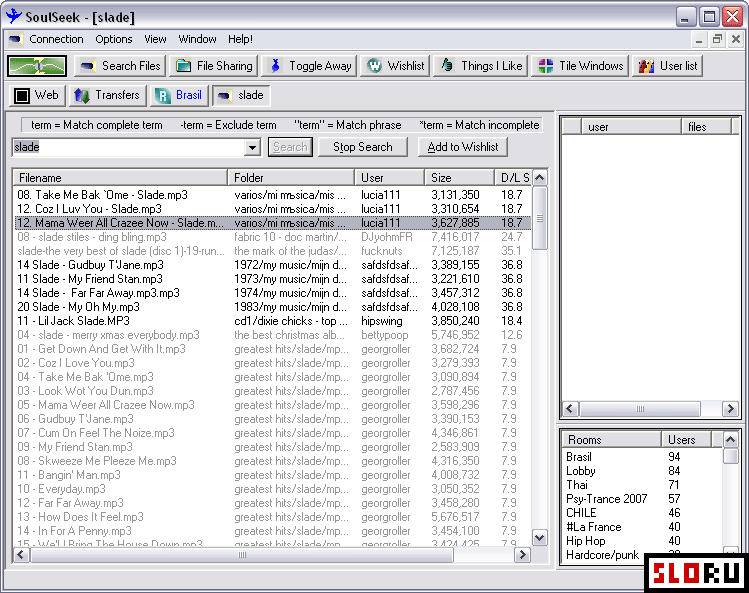Click user 'hipswing' in results
749x593 pixels.
pyautogui.click(x=382, y=321)
